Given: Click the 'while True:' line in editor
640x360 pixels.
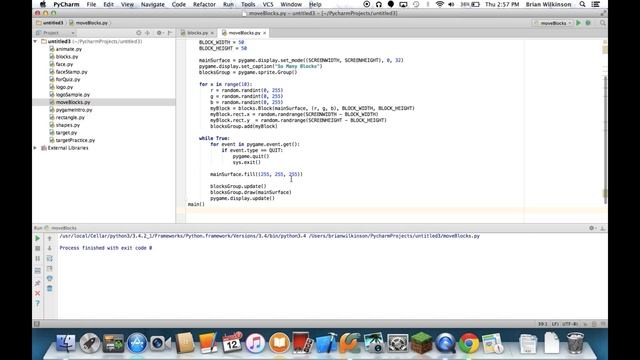Looking at the screenshot, I should tap(214, 138).
